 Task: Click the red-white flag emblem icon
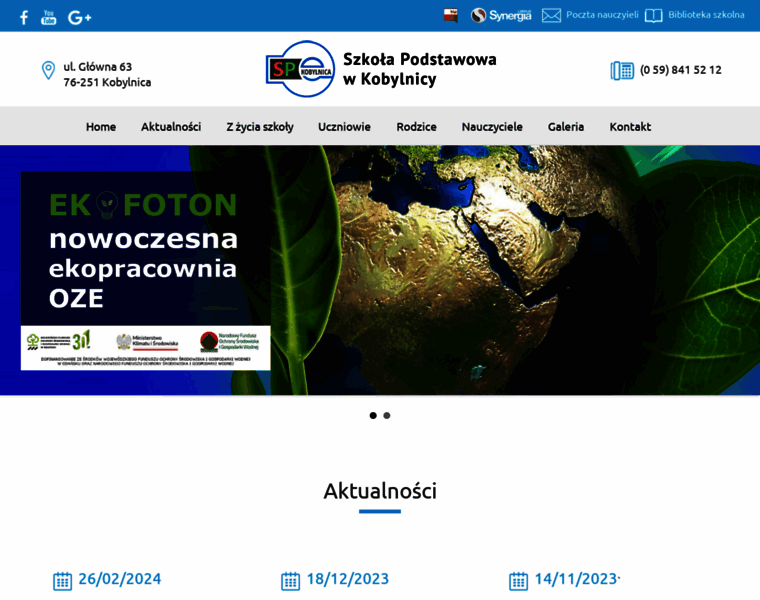(x=451, y=15)
